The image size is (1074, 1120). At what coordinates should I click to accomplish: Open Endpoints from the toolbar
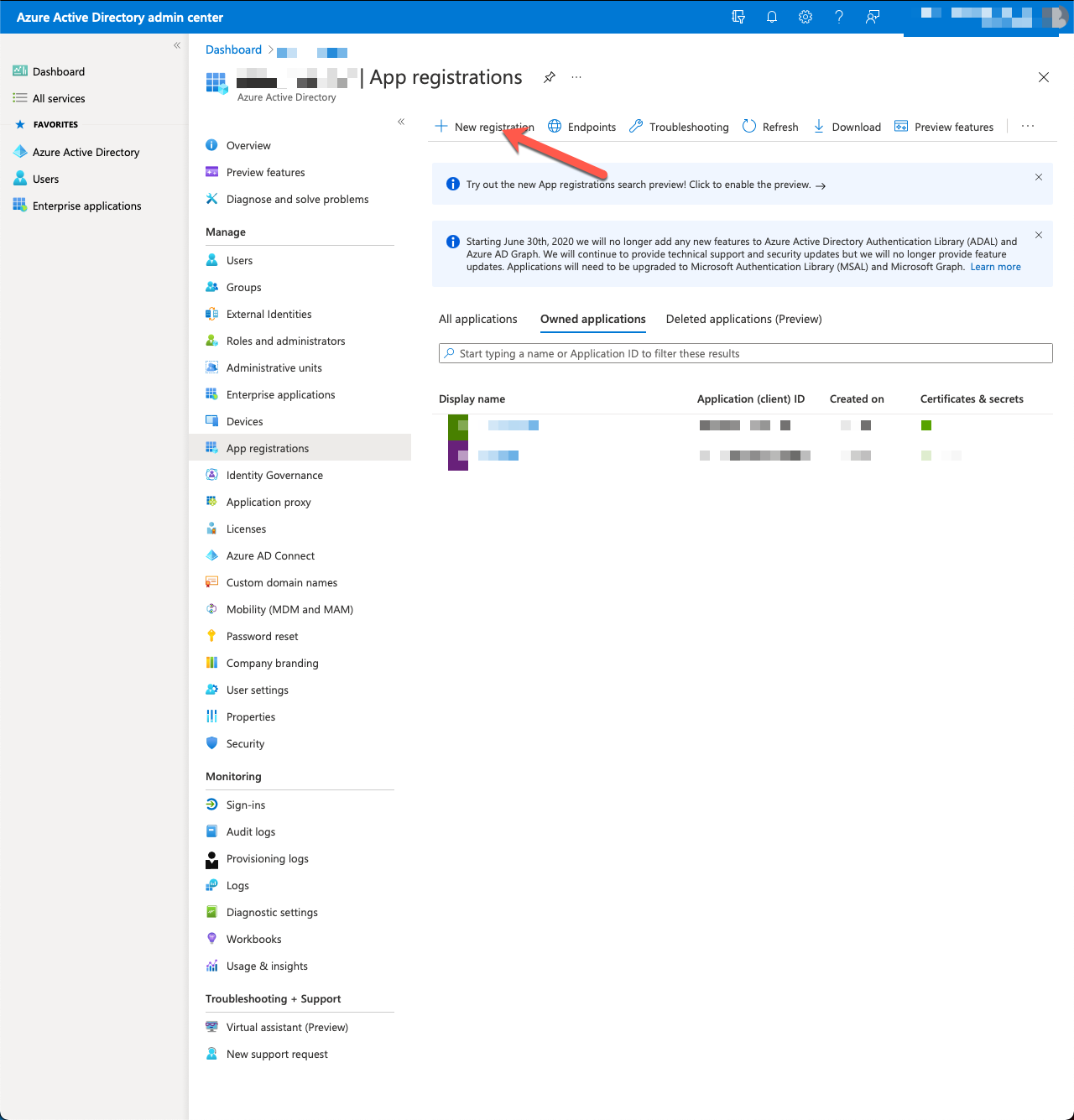(x=581, y=127)
